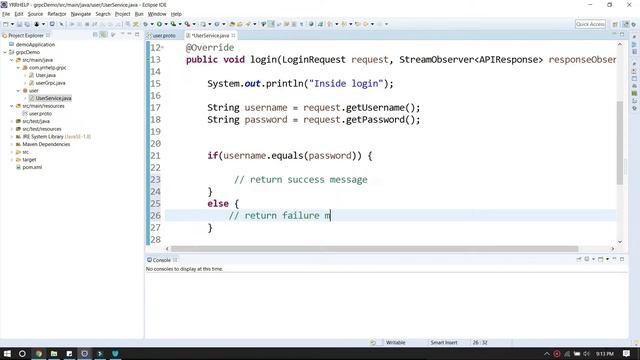Open File Explorer from the taskbar
This screenshot has width=640, height=360.
pyautogui.click(x=54, y=353)
